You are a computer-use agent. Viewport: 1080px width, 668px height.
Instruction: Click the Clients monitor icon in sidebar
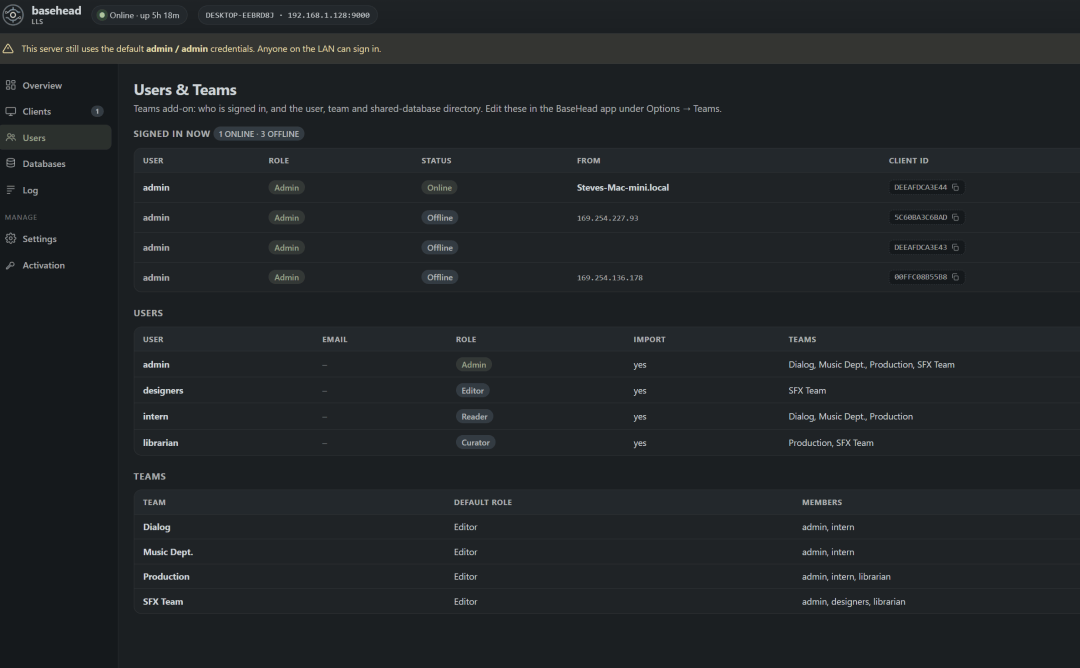point(10,112)
